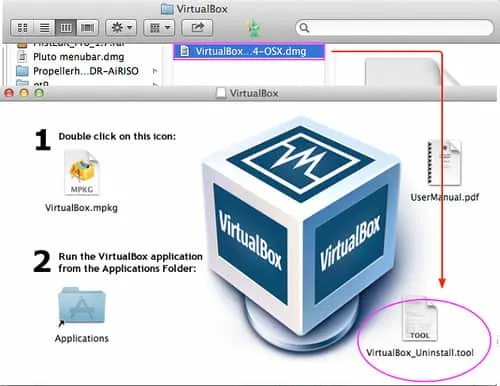Switch Finder to column view
Image resolution: width=500 pixels, height=386 pixels.
(x=66, y=28)
